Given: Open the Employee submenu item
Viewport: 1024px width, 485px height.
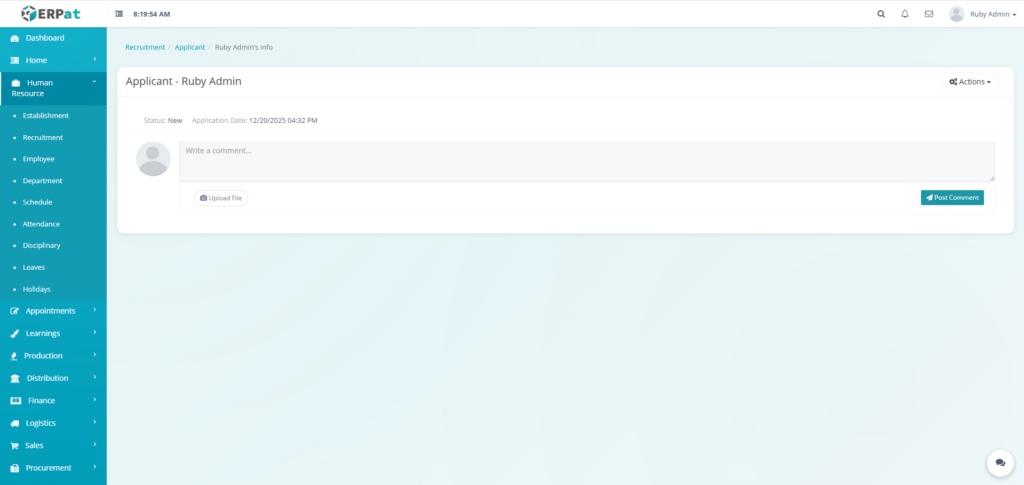Looking at the screenshot, I should pyautogui.click(x=39, y=159).
